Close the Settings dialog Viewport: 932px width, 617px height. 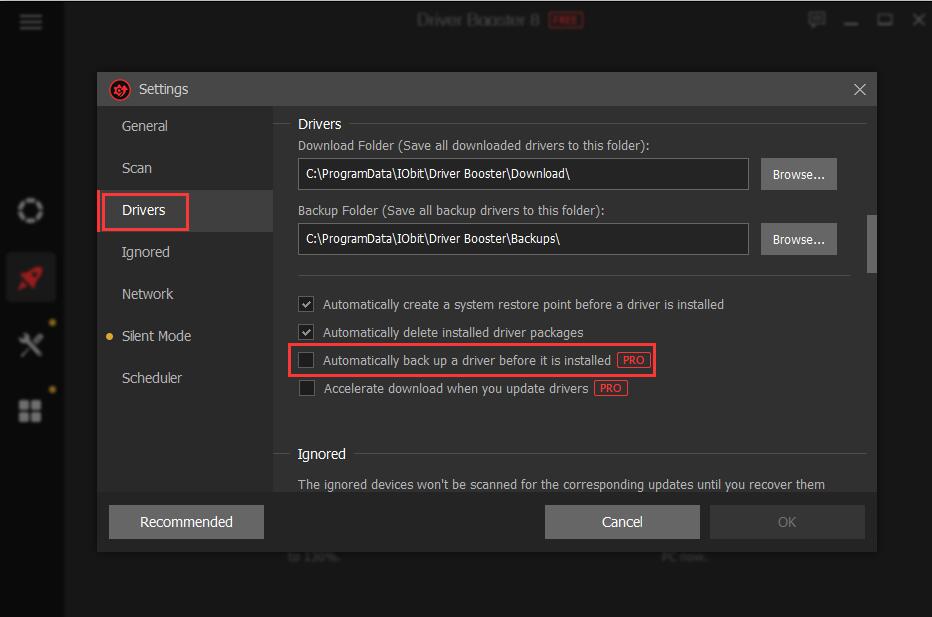tap(859, 90)
